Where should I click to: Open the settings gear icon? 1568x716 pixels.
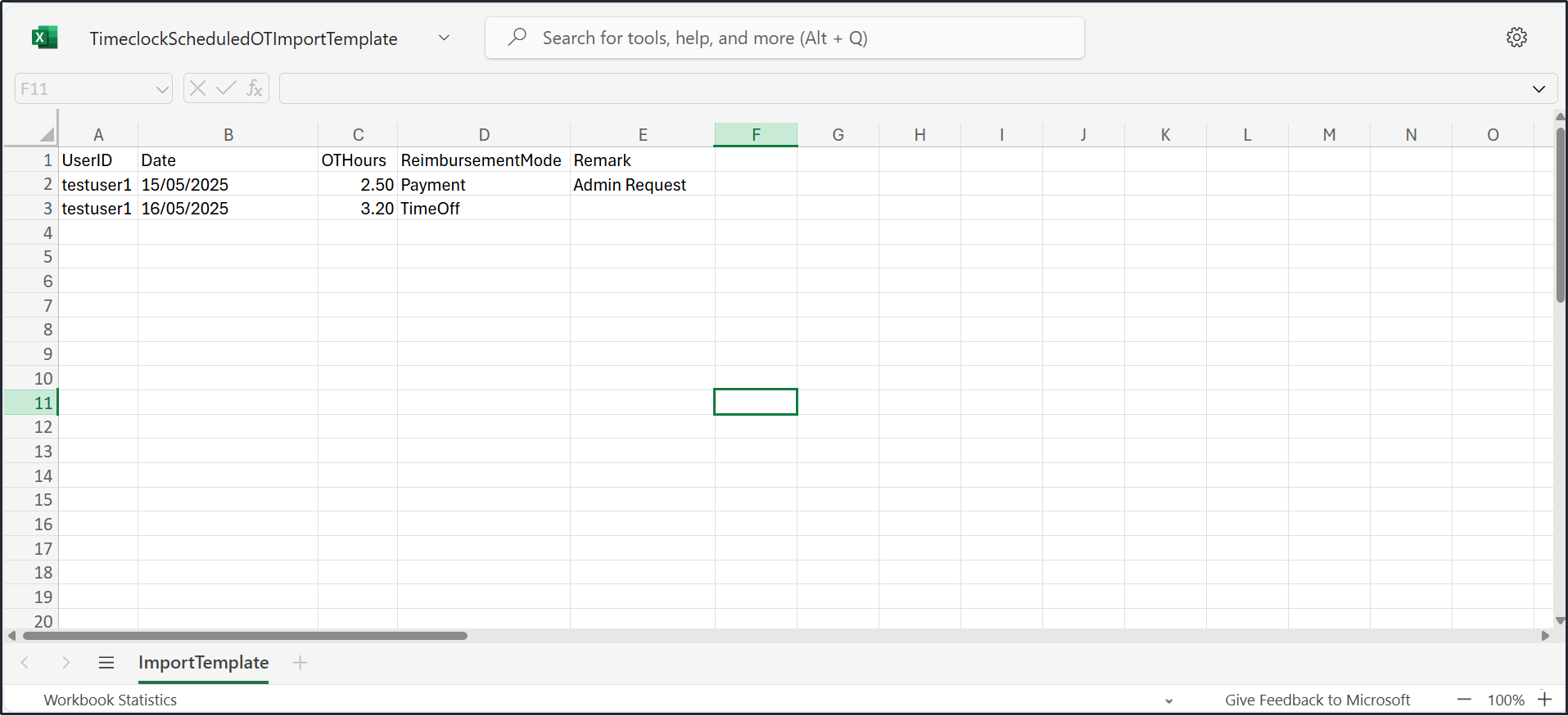click(1516, 38)
